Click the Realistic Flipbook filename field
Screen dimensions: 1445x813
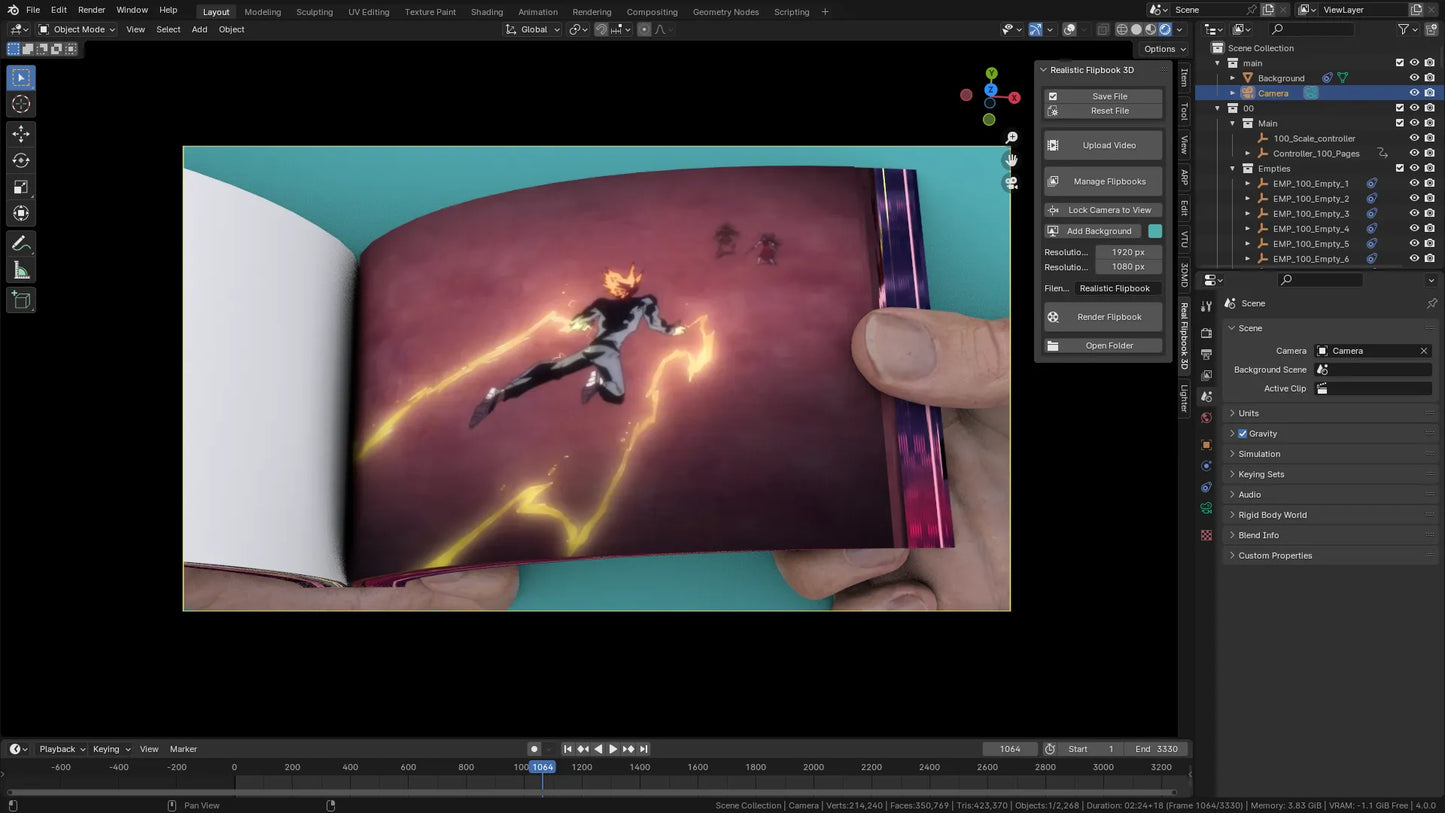[1118, 289]
